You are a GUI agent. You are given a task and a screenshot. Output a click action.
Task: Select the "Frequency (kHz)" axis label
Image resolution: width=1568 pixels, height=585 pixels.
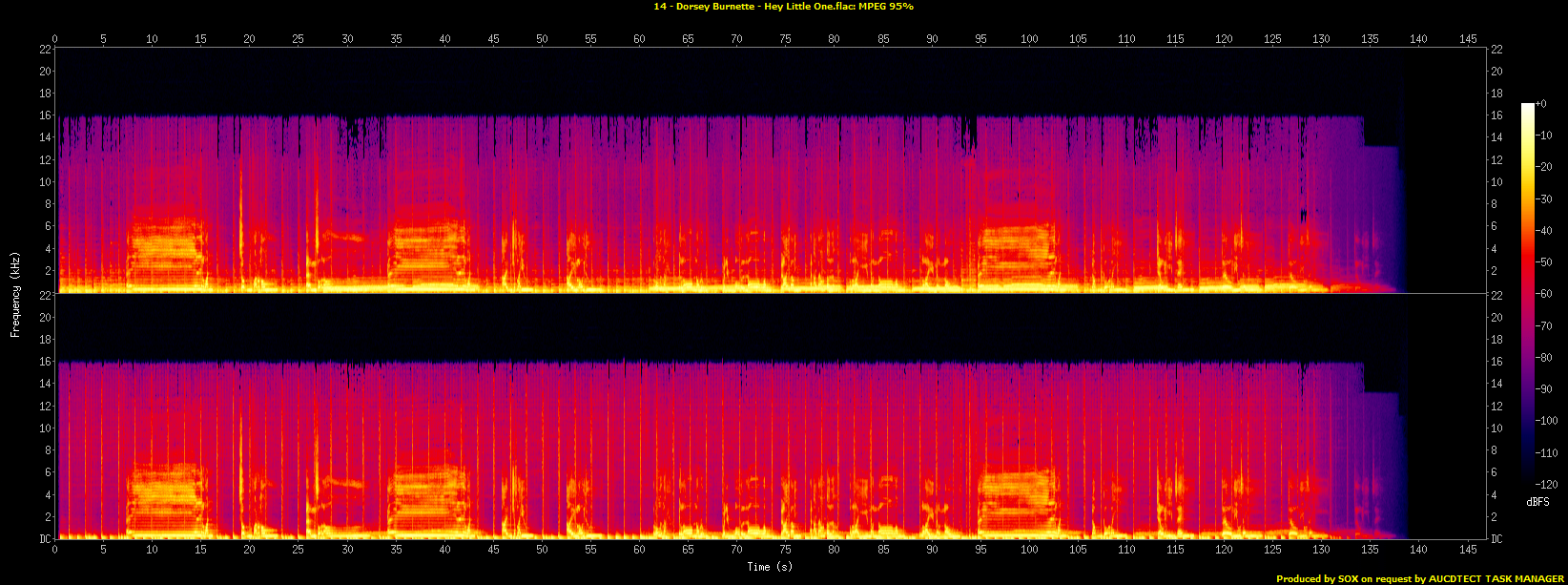coord(15,293)
